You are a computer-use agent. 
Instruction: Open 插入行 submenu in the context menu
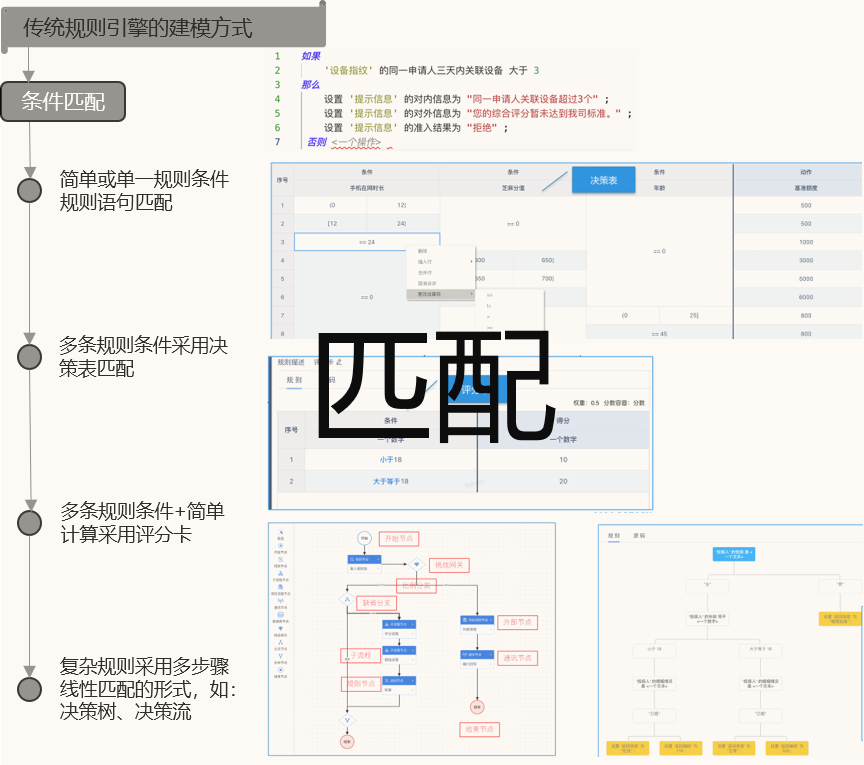click(x=440, y=262)
